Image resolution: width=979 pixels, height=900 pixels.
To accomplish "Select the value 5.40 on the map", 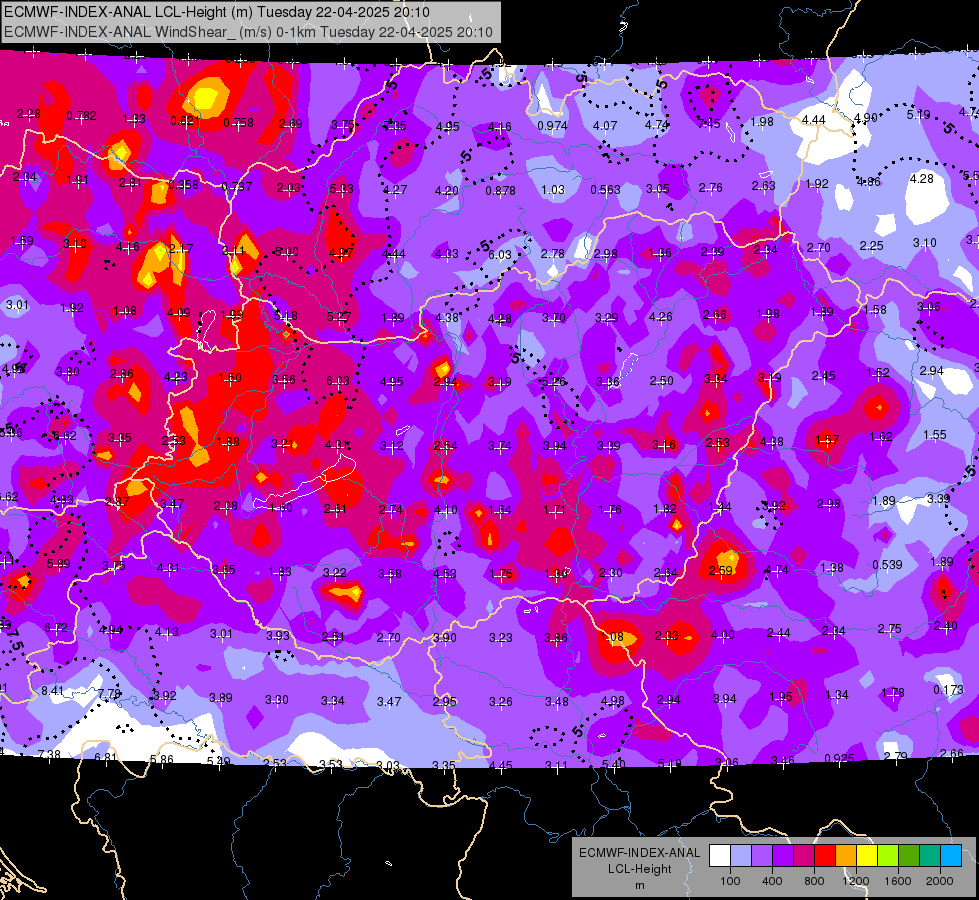I will point(613,764).
